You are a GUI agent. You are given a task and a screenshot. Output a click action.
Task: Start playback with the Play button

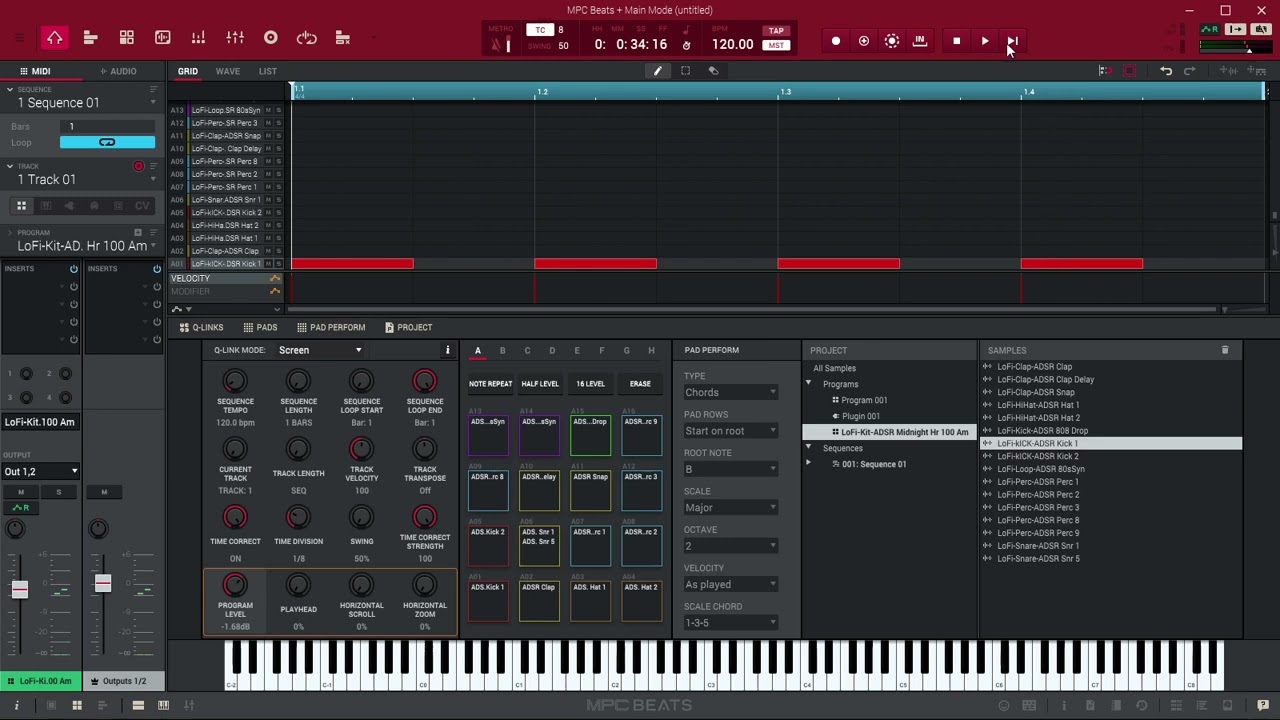[x=985, y=41]
